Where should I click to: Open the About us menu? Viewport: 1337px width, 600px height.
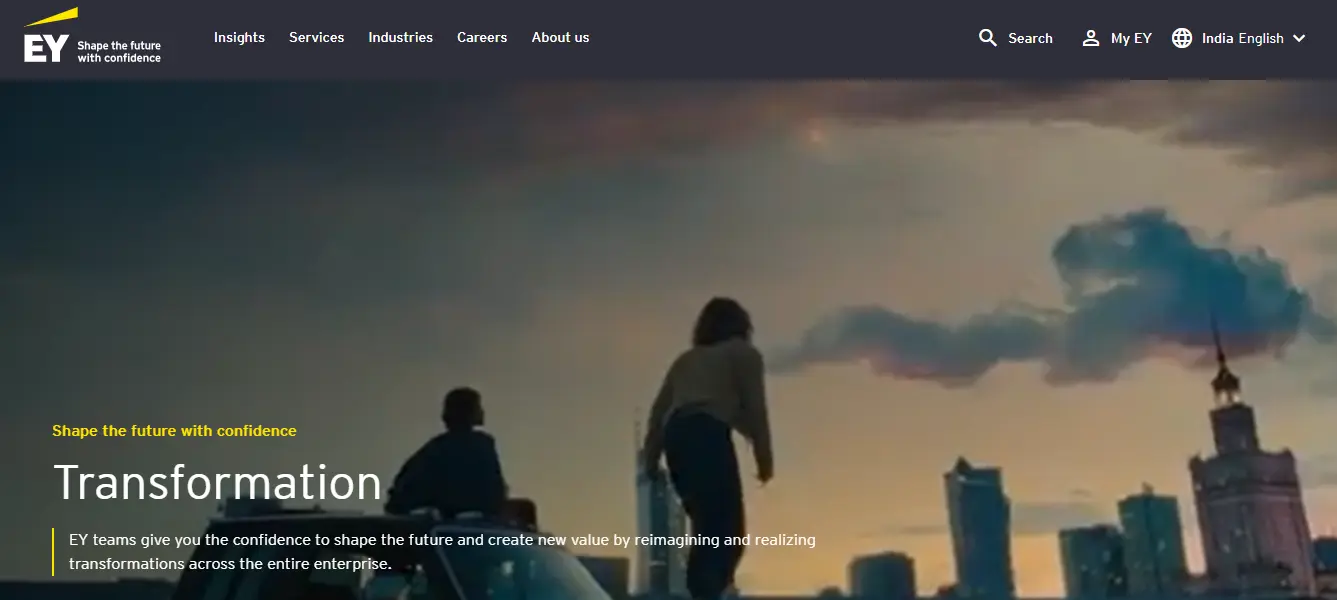(x=560, y=37)
